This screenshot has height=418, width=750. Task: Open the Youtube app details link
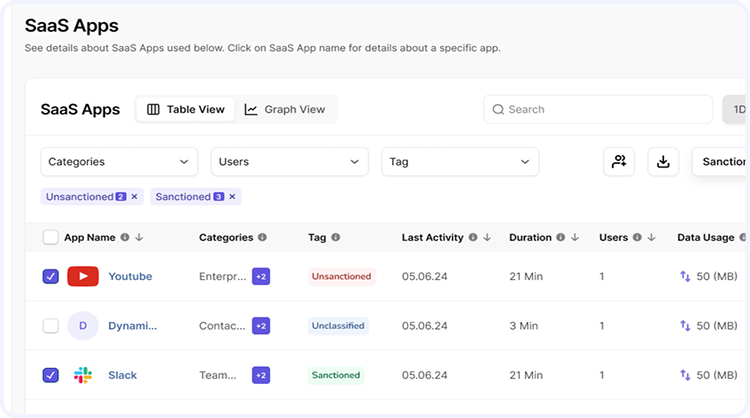130,276
